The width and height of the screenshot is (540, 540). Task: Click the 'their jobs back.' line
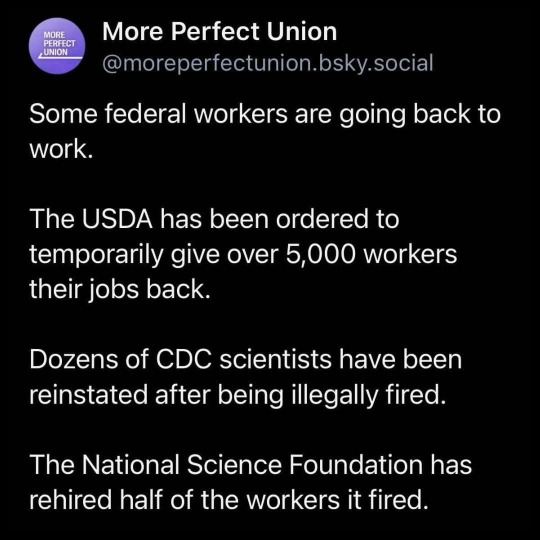pyautogui.click(x=120, y=290)
